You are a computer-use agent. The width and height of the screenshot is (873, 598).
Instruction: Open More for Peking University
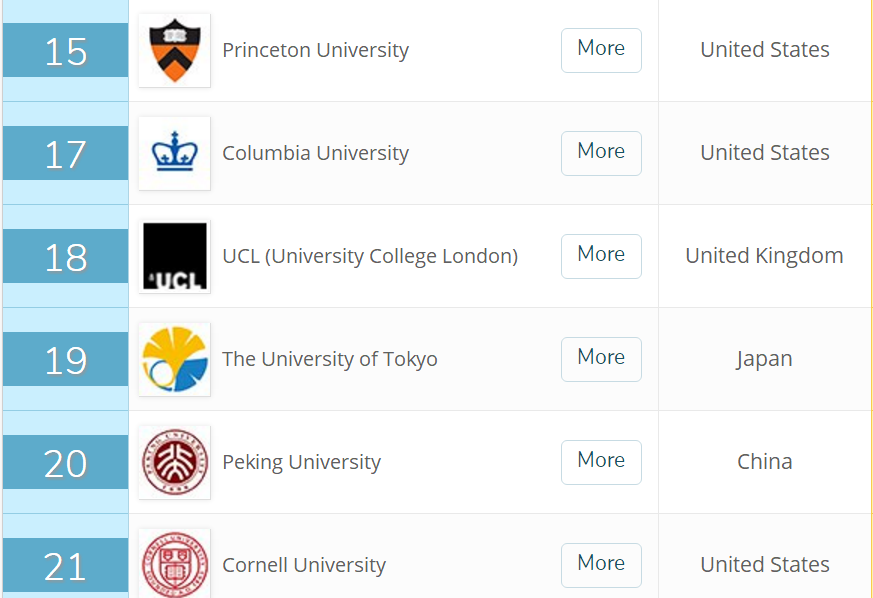(601, 462)
